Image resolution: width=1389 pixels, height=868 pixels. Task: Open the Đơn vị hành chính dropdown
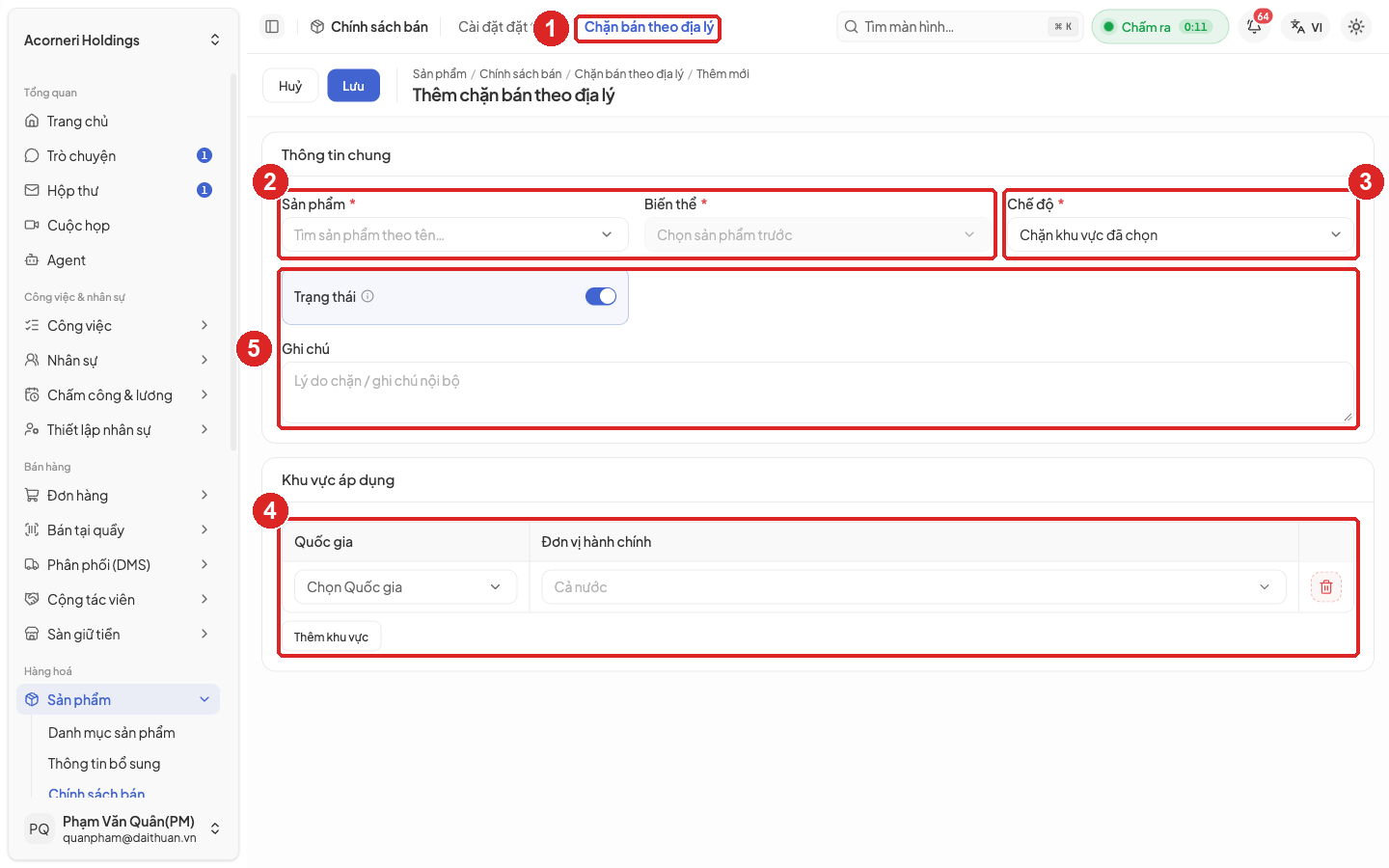(913, 587)
